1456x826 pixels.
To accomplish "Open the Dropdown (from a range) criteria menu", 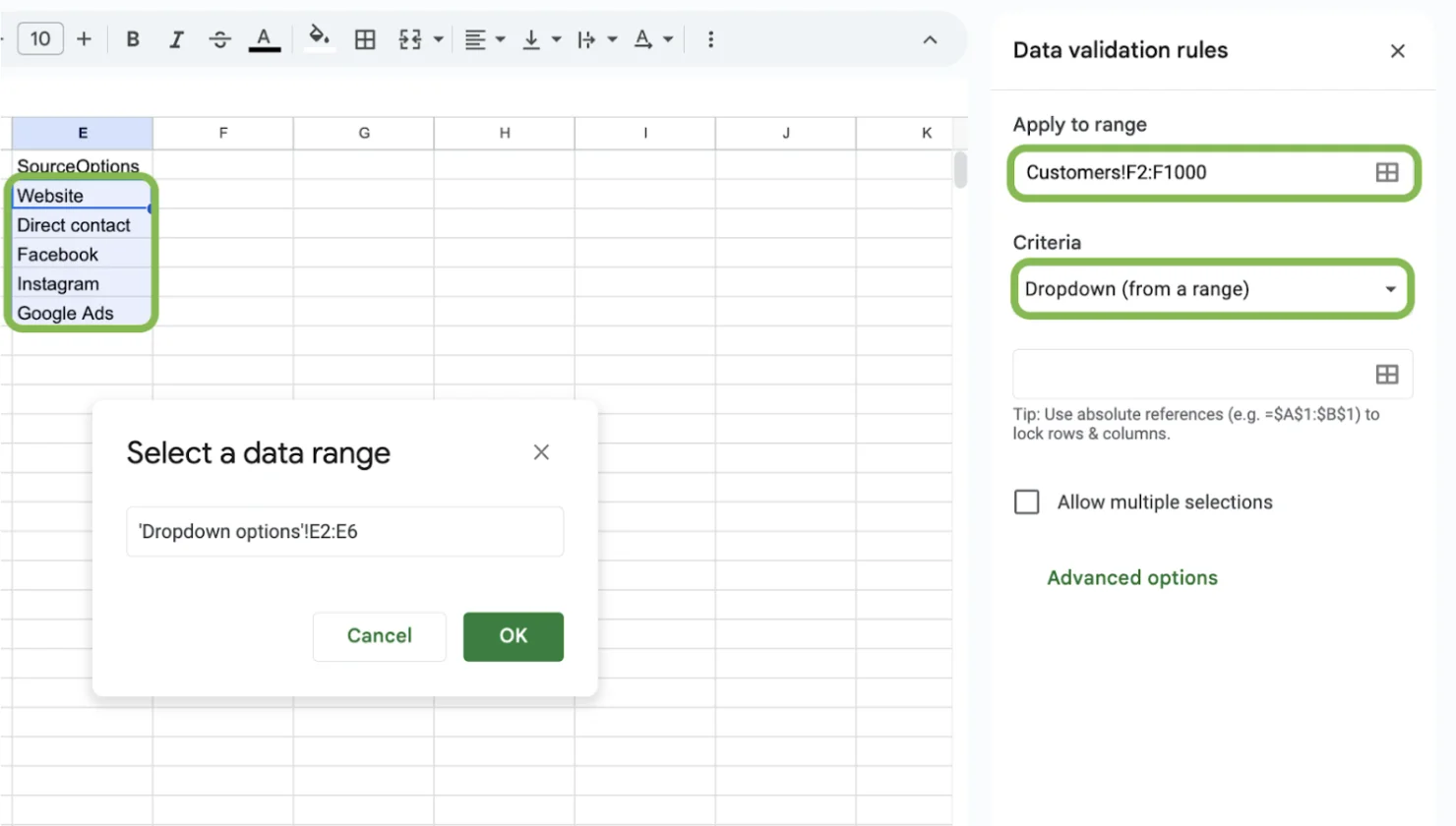I will pos(1211,289).
